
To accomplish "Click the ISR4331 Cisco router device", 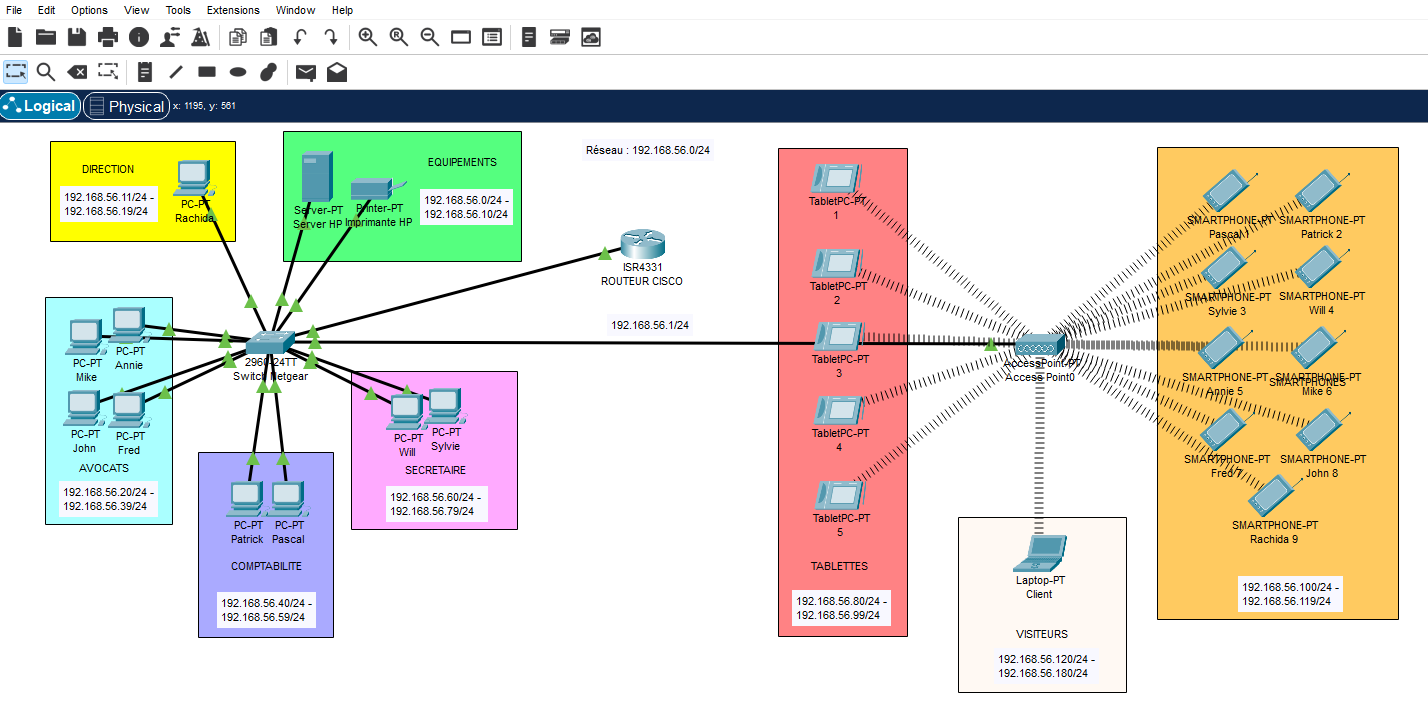I will 641,245.
